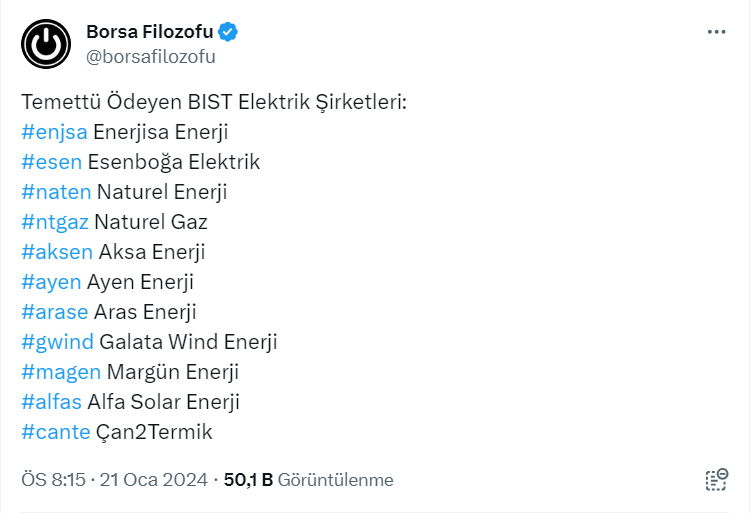Click the ÖS 8:15 · 21 Oca 2024 timestamp
Viewport: 752px width, 513px height.
pos(114,480)
